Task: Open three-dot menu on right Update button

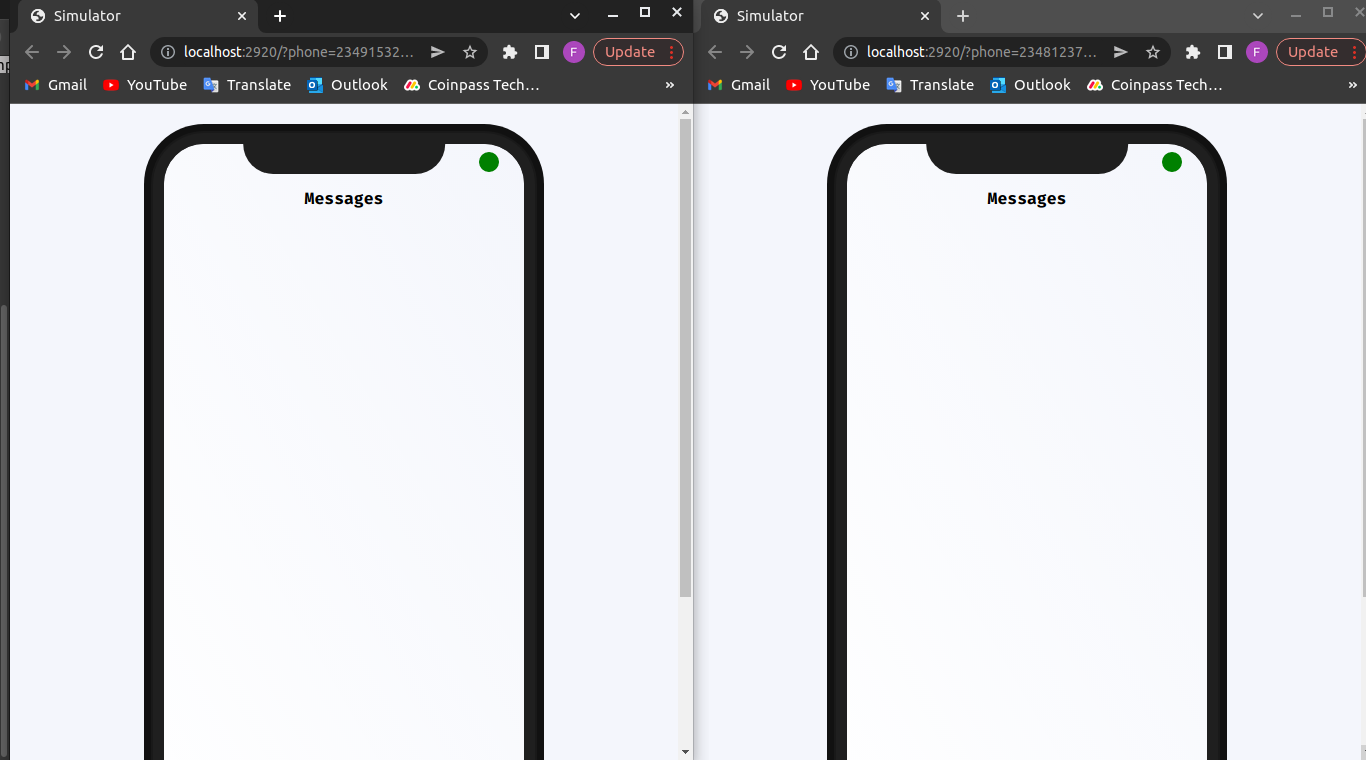Action: tap(1354, 52)
